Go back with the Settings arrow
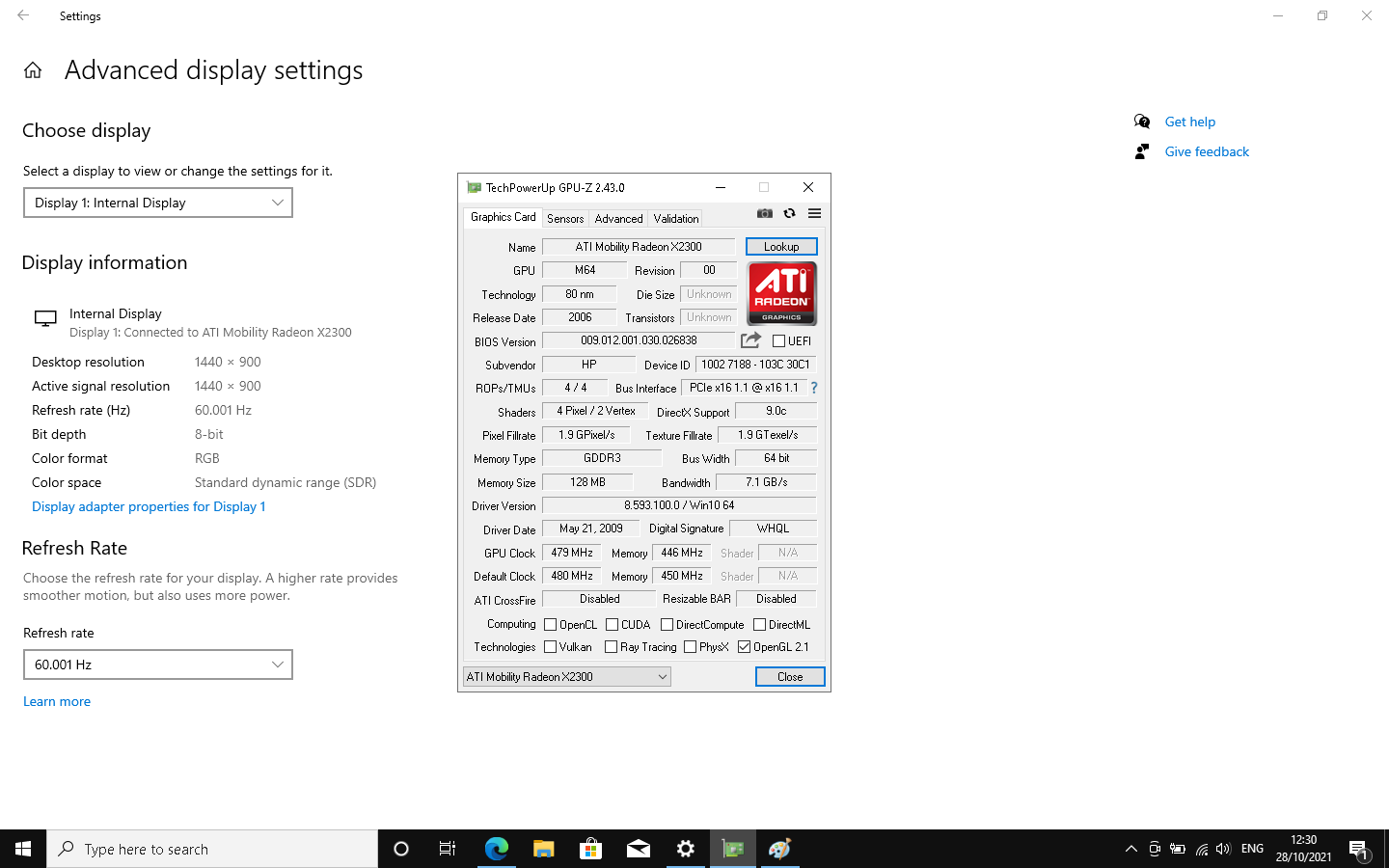 [x=23, y=15]
